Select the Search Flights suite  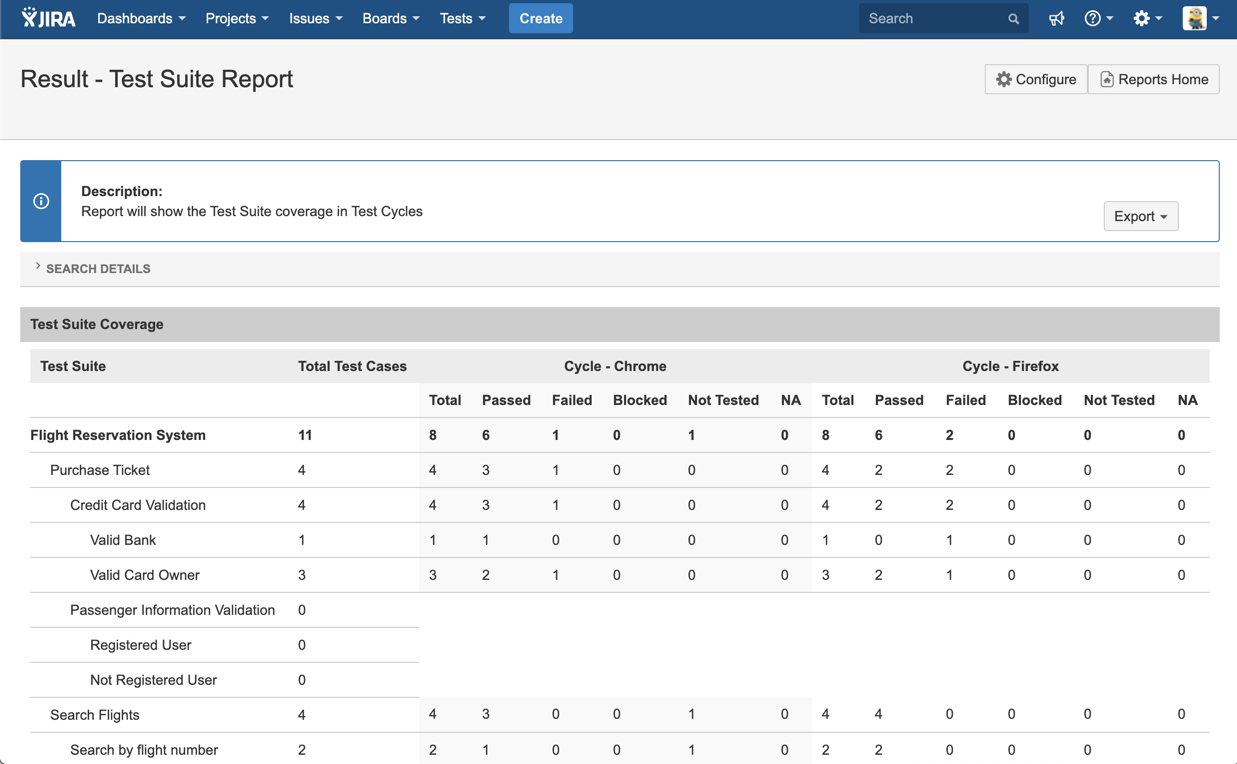coord(95,715)
